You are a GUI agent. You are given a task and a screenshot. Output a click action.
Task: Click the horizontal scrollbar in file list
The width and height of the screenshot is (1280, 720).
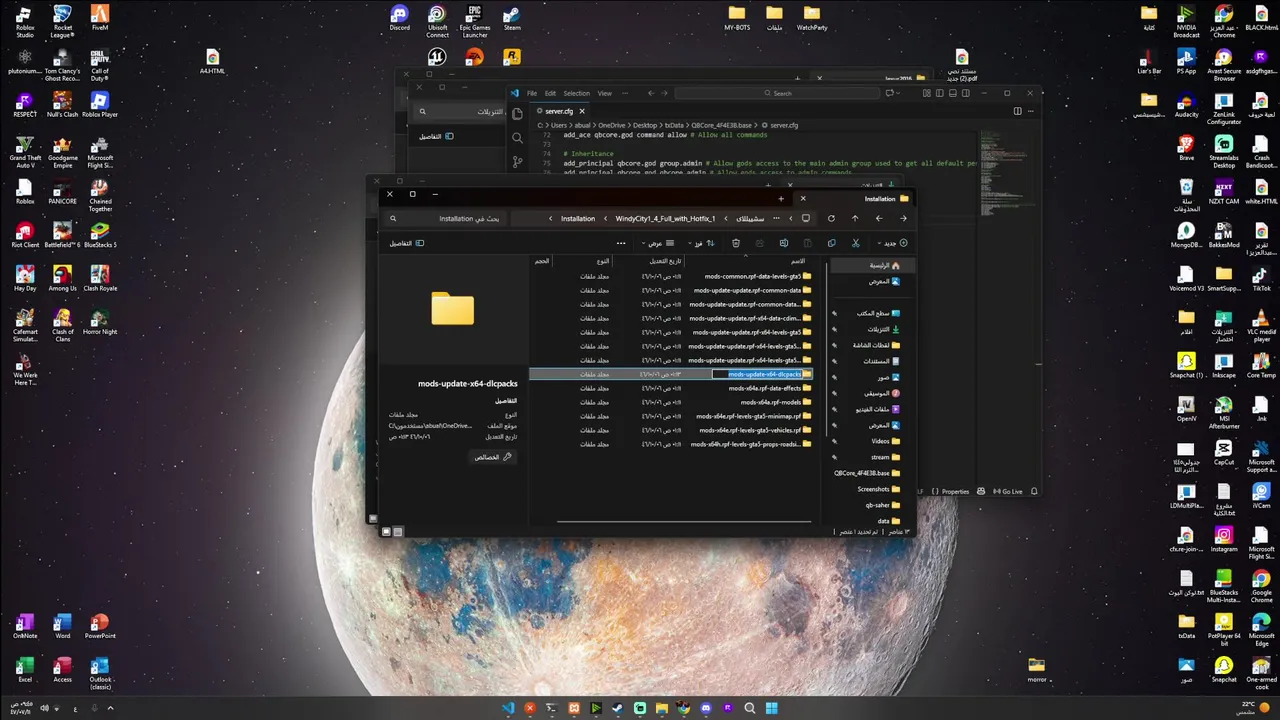pos(684,521)
